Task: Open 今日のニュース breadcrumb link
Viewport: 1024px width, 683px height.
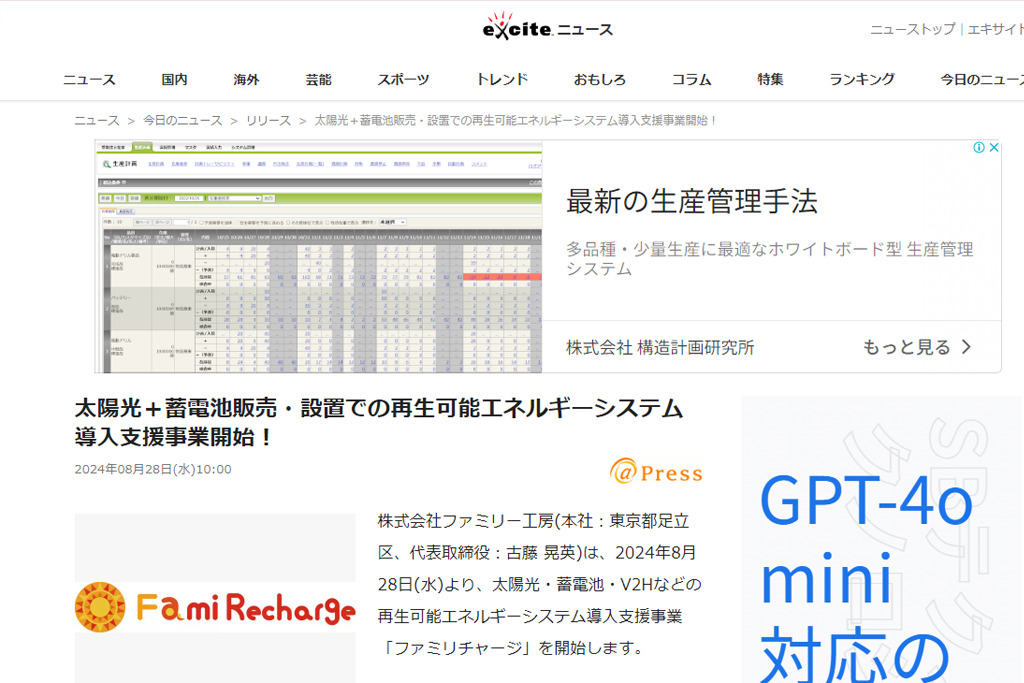Action: [183, 121]
